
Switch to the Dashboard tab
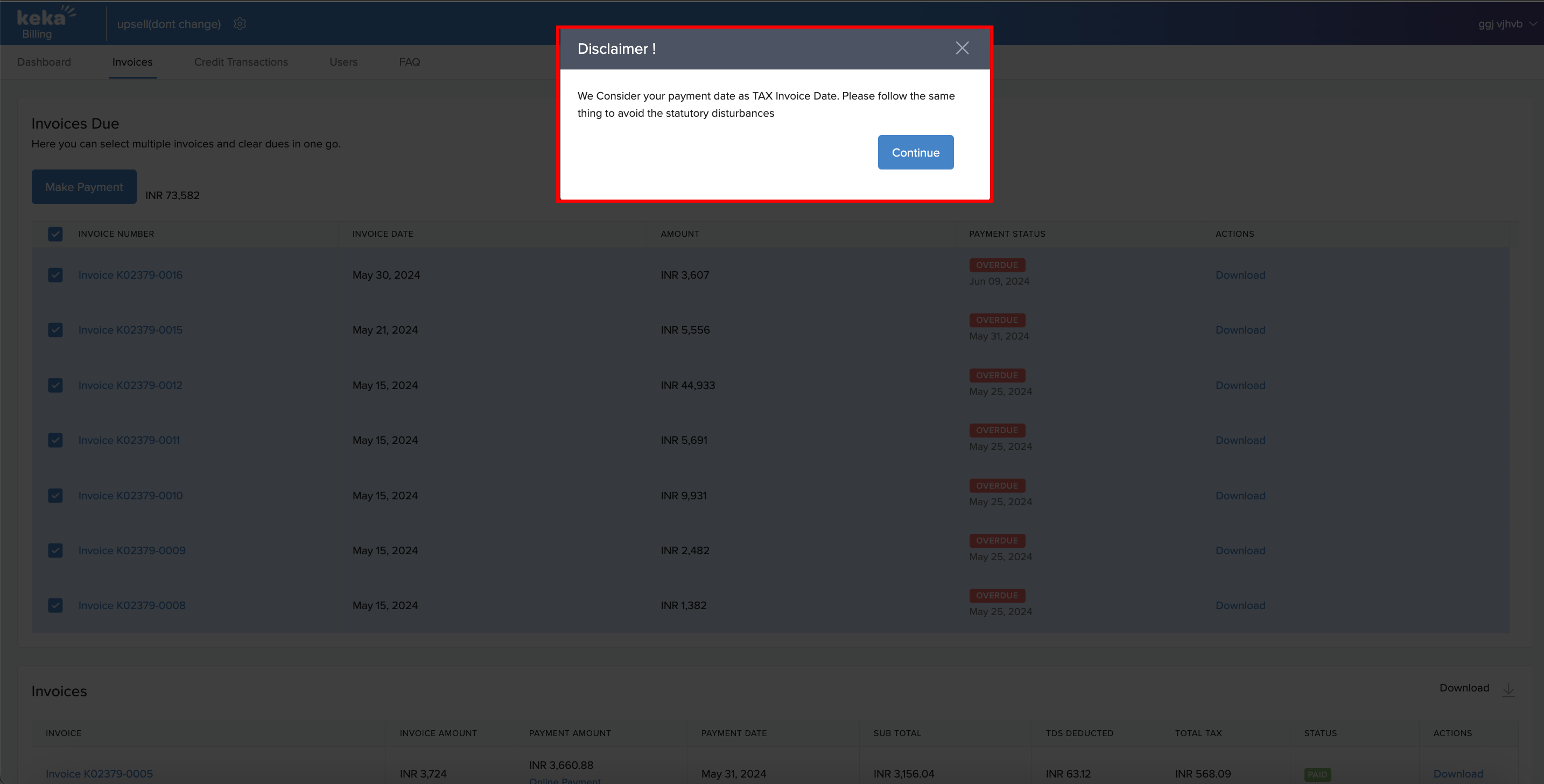click(x=44, y=62)
